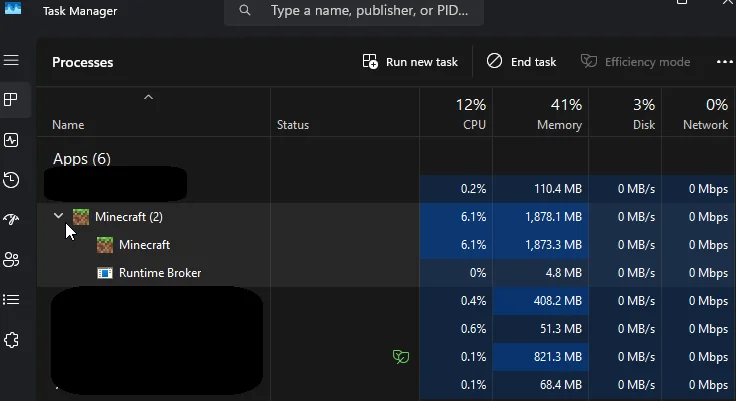The image size is (736, 401).
Task: Sort processes by CPU column
Action: (x=456, y=113)
